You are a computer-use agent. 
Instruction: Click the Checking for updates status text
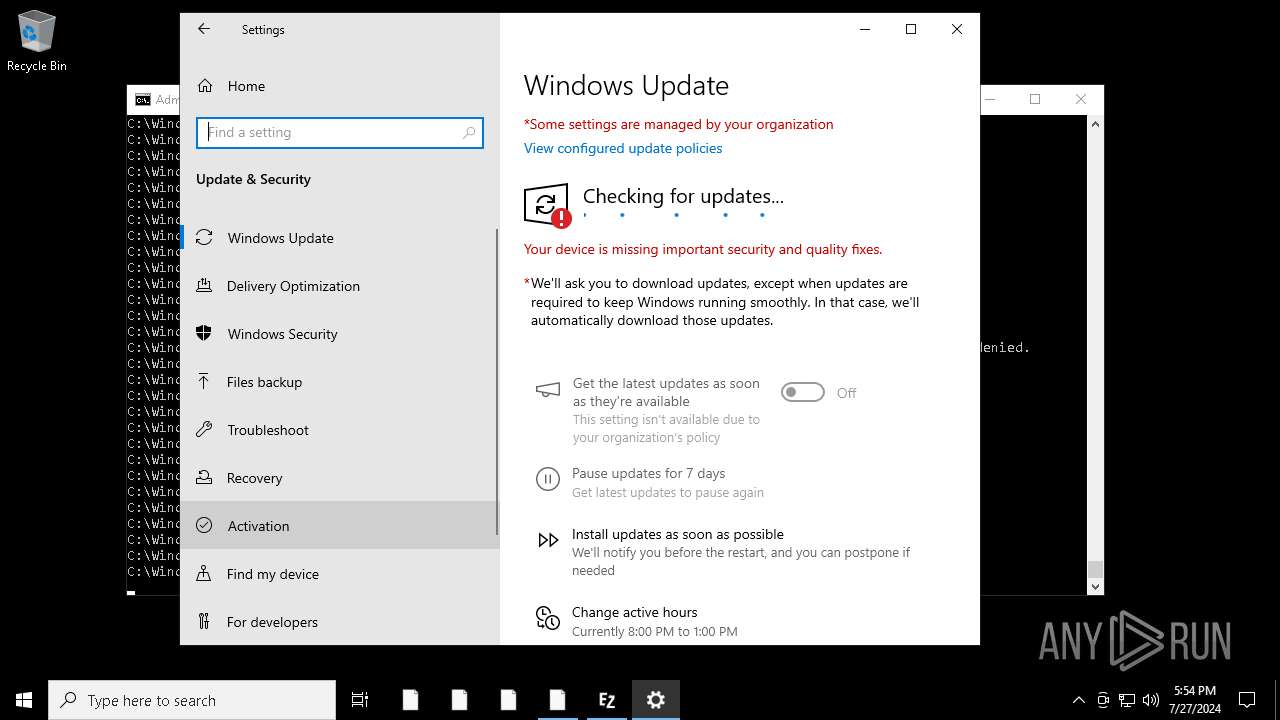[x=683, y=196]
